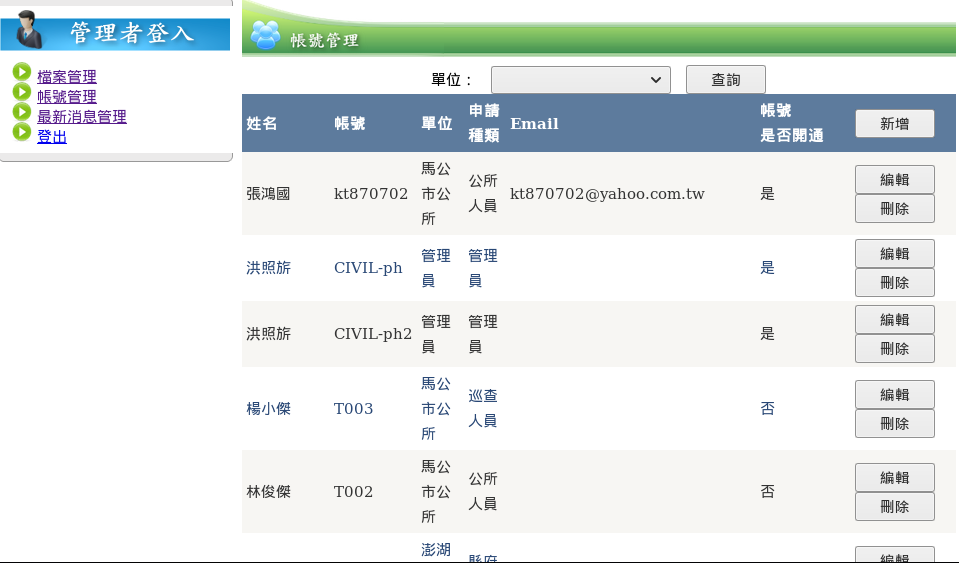This screenshot has height=563, width=959.
Task: Click 巡查人員 type in T003 row
Action: 483,408
